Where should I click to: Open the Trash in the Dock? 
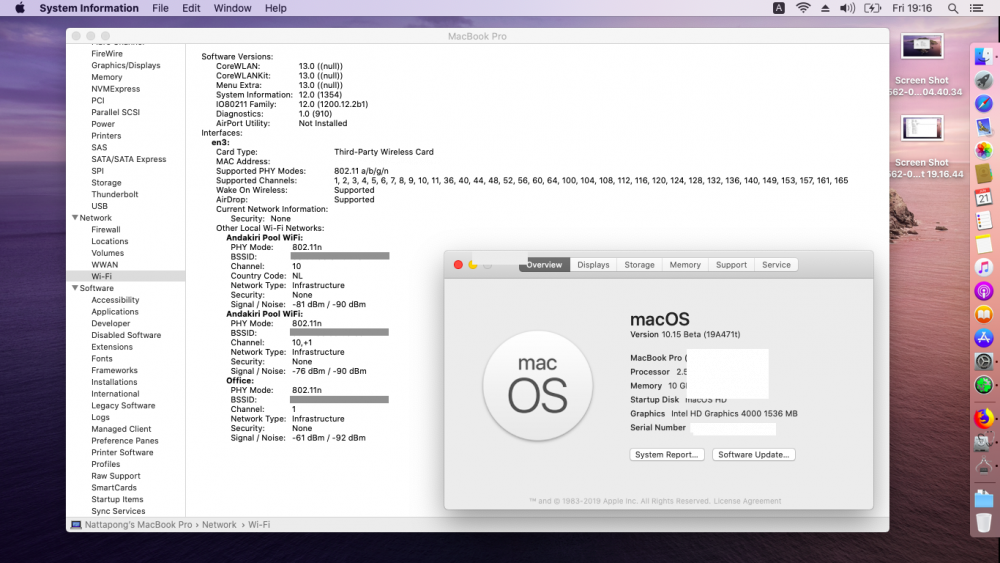pyautogui.click(x=983, y=523)
